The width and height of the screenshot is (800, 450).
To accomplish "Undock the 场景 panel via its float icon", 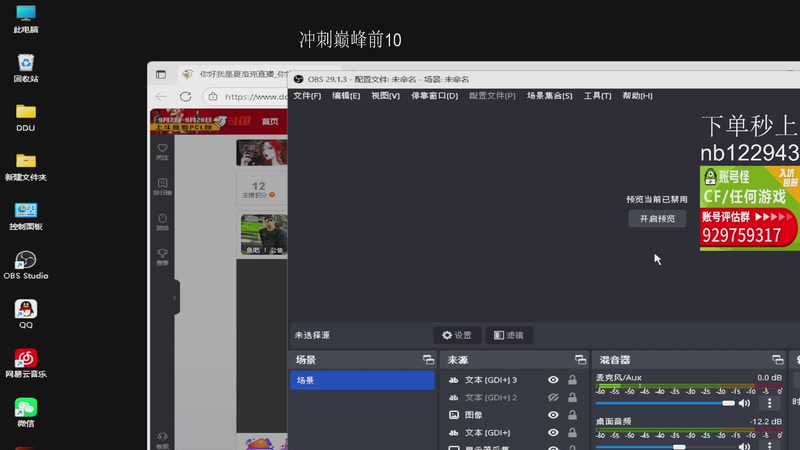I will (x=429, y=360).
